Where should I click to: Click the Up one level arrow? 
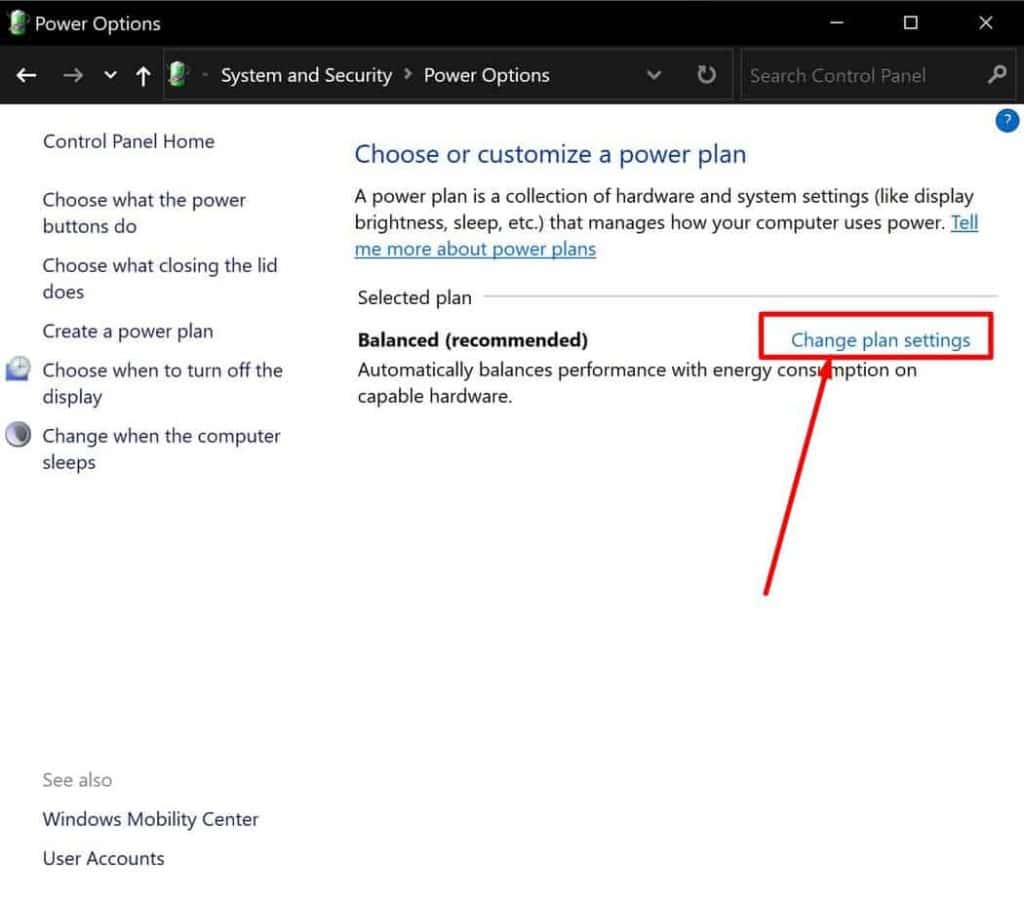click(x=143, y=75)
